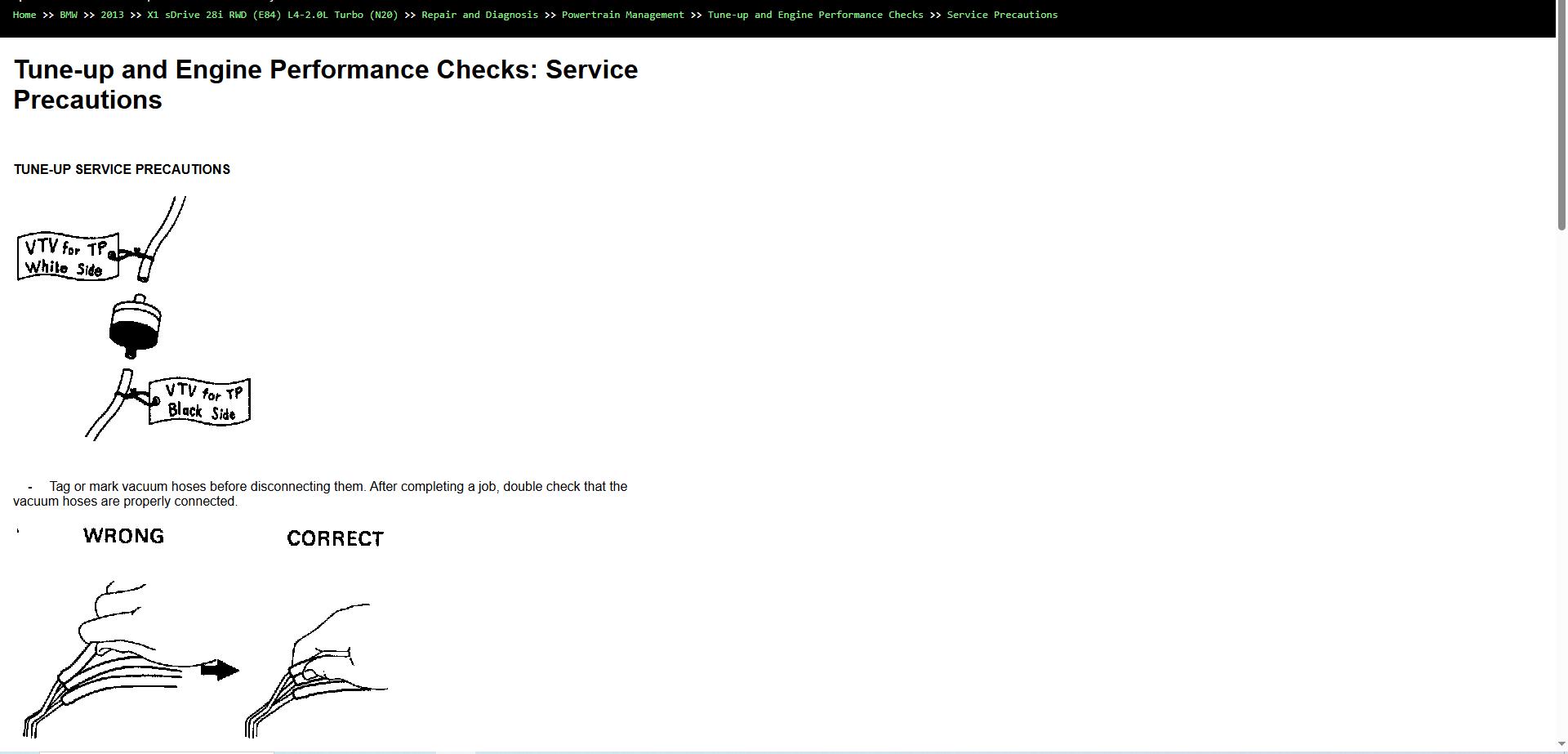Open the 2013 breadcrumb link

point(112,15)
